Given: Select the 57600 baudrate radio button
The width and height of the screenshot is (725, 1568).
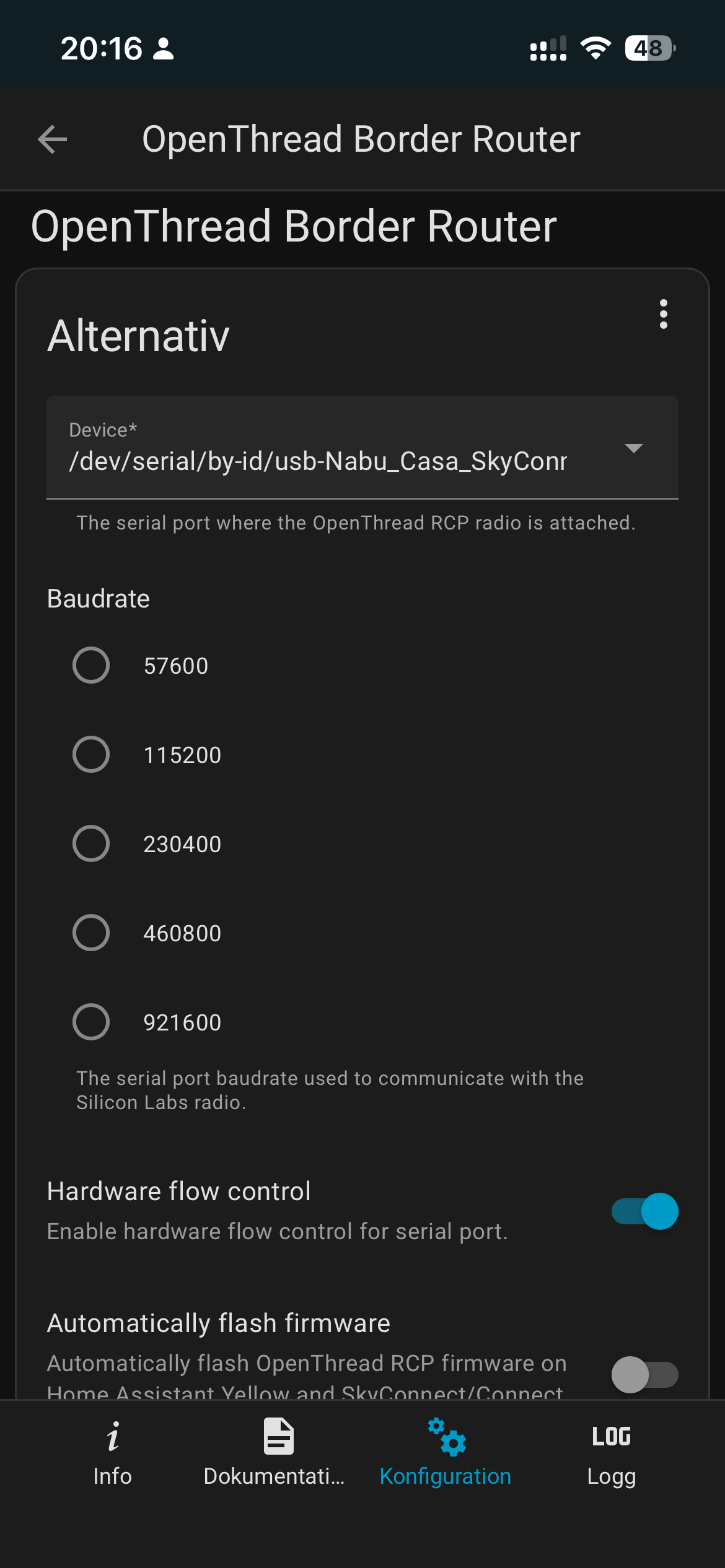Looking at the screenshot, I should pyautogui.click(x=91, y=665).
